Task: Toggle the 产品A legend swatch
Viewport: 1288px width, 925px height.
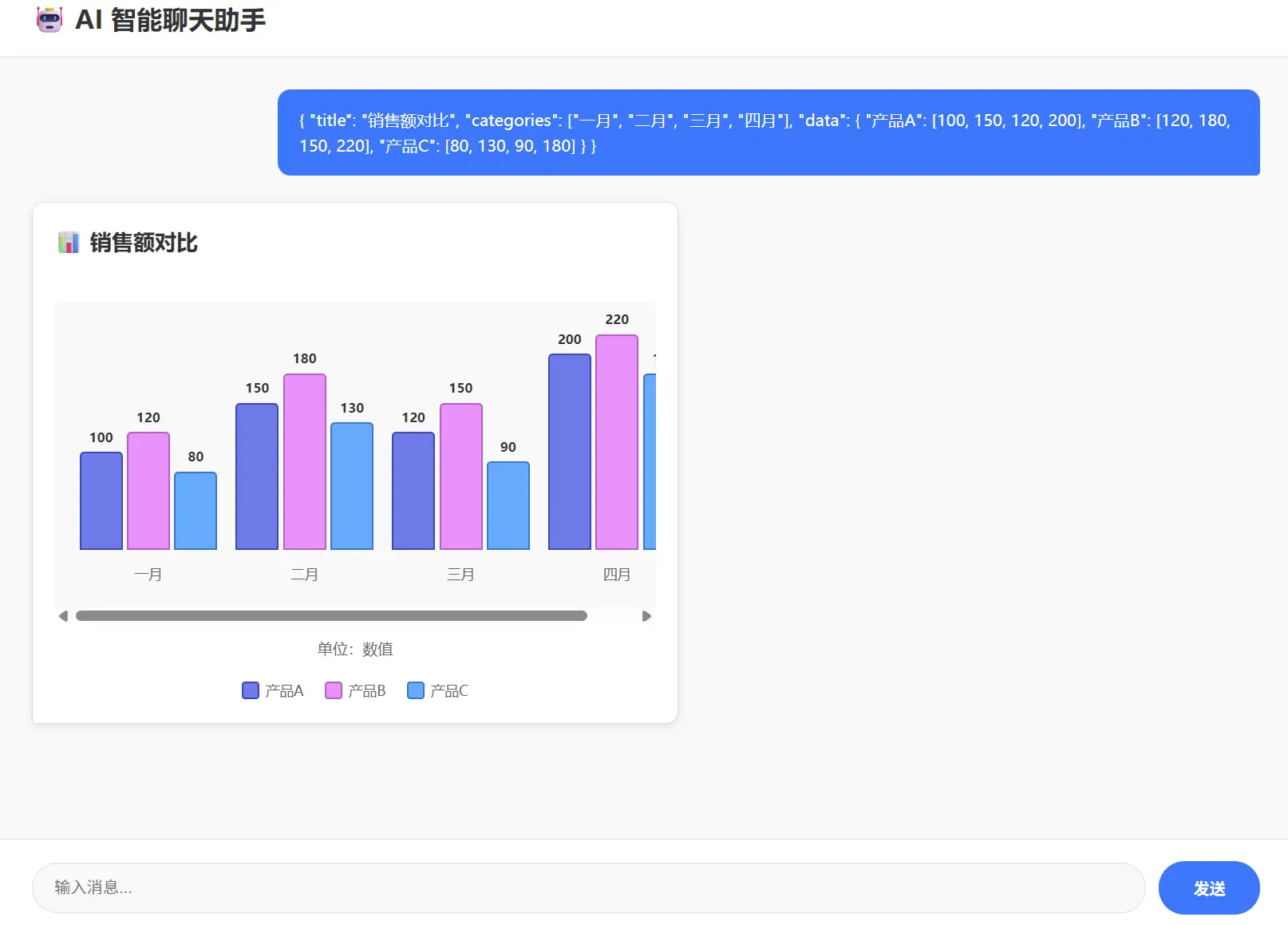Action: pos(251,690)
